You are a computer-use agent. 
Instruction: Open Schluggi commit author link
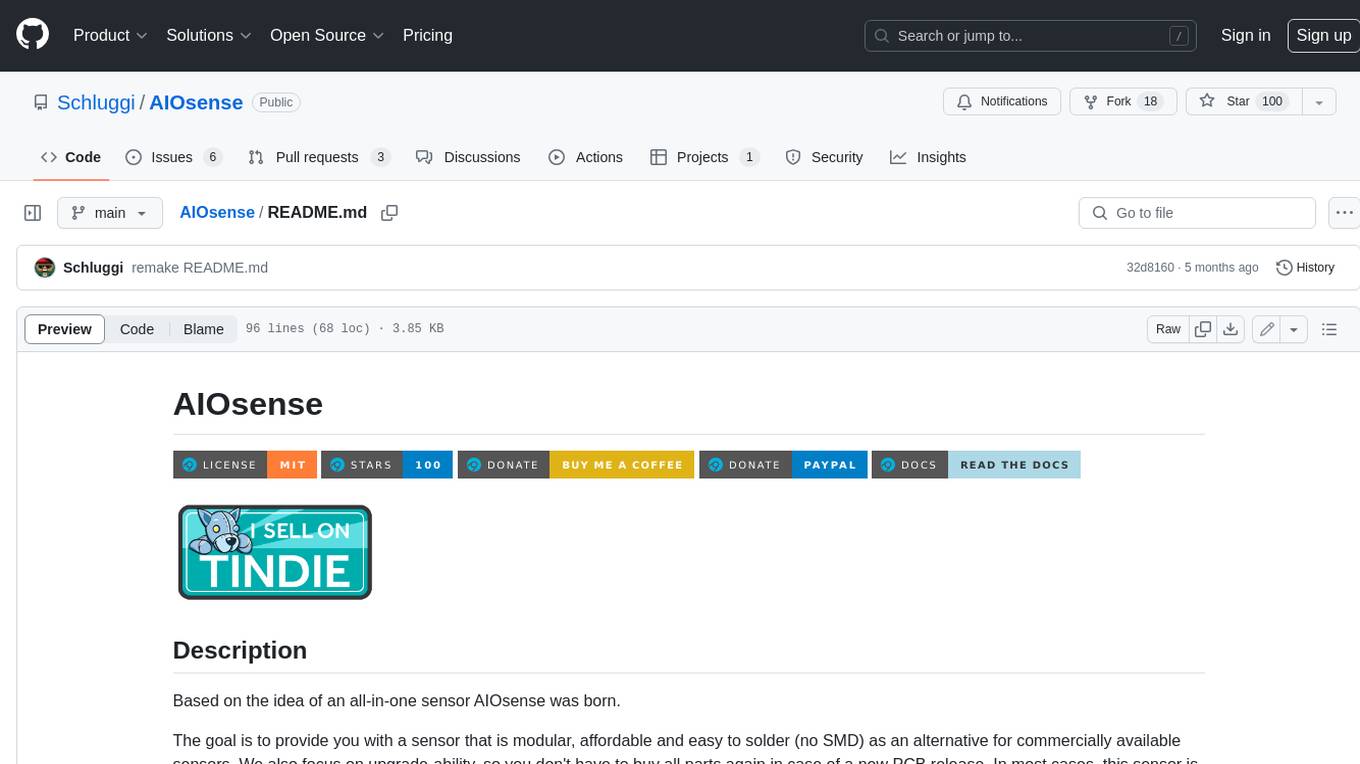93,268
